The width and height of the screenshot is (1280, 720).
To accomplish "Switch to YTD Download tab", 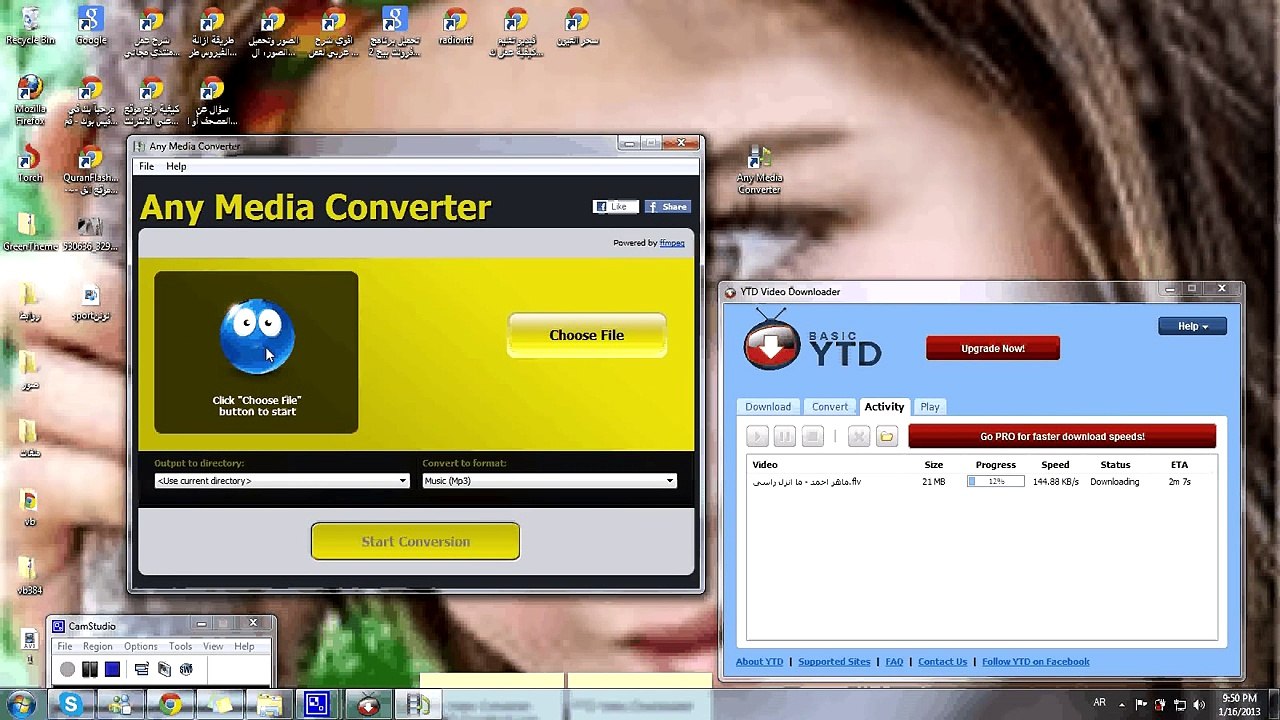I will tap(768, 407).
